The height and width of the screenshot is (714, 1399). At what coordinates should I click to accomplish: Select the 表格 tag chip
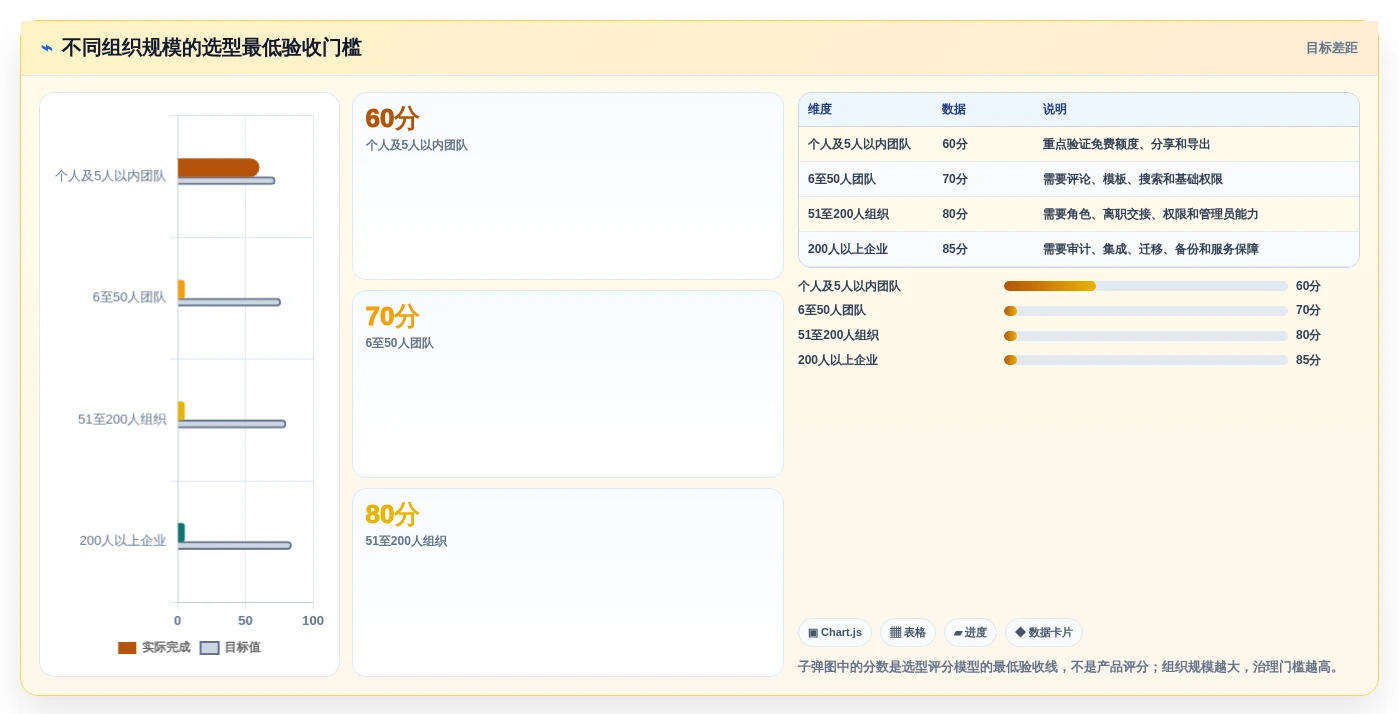pos(908,633)
